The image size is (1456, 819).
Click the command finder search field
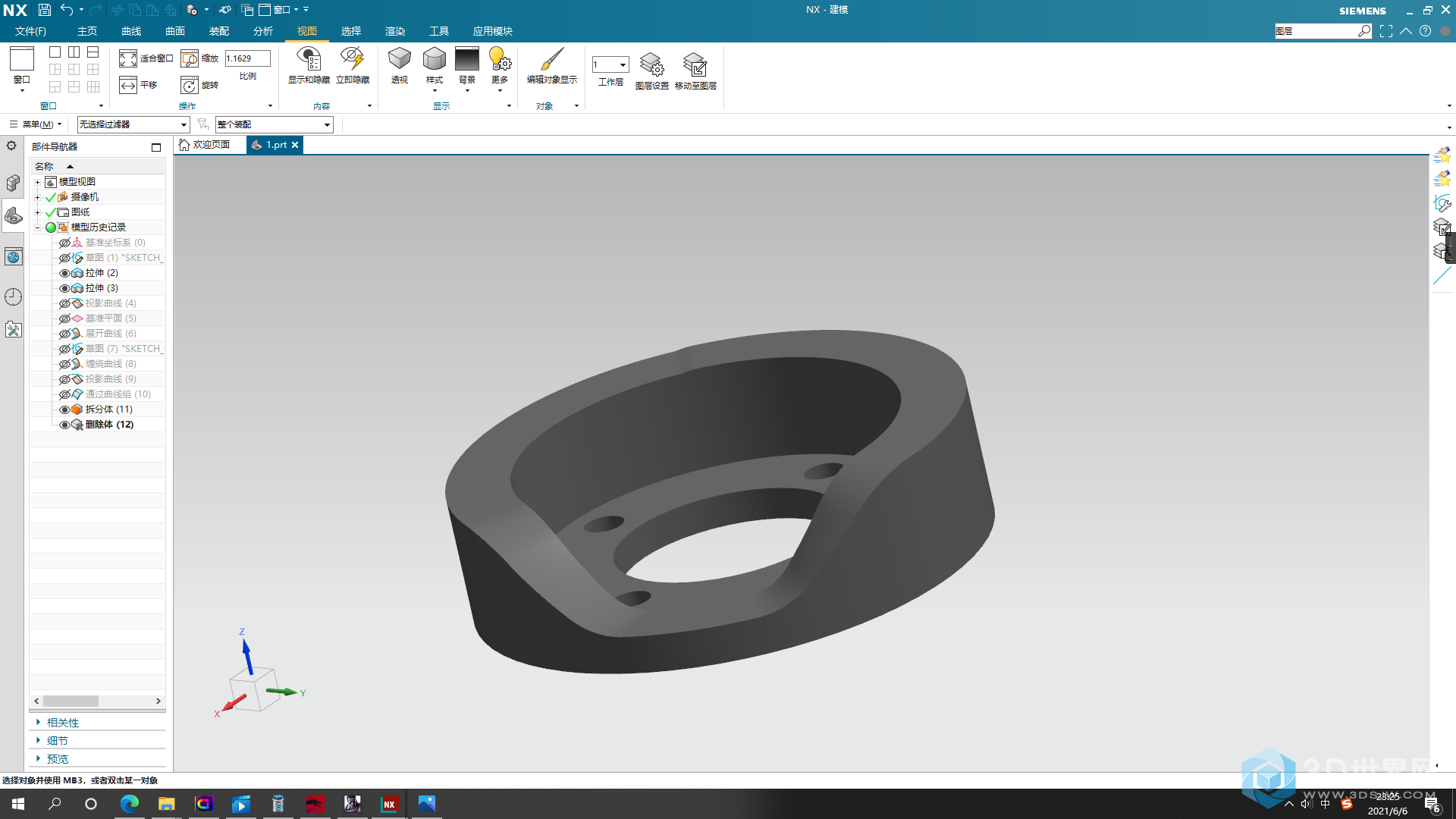coord(1316,31)
